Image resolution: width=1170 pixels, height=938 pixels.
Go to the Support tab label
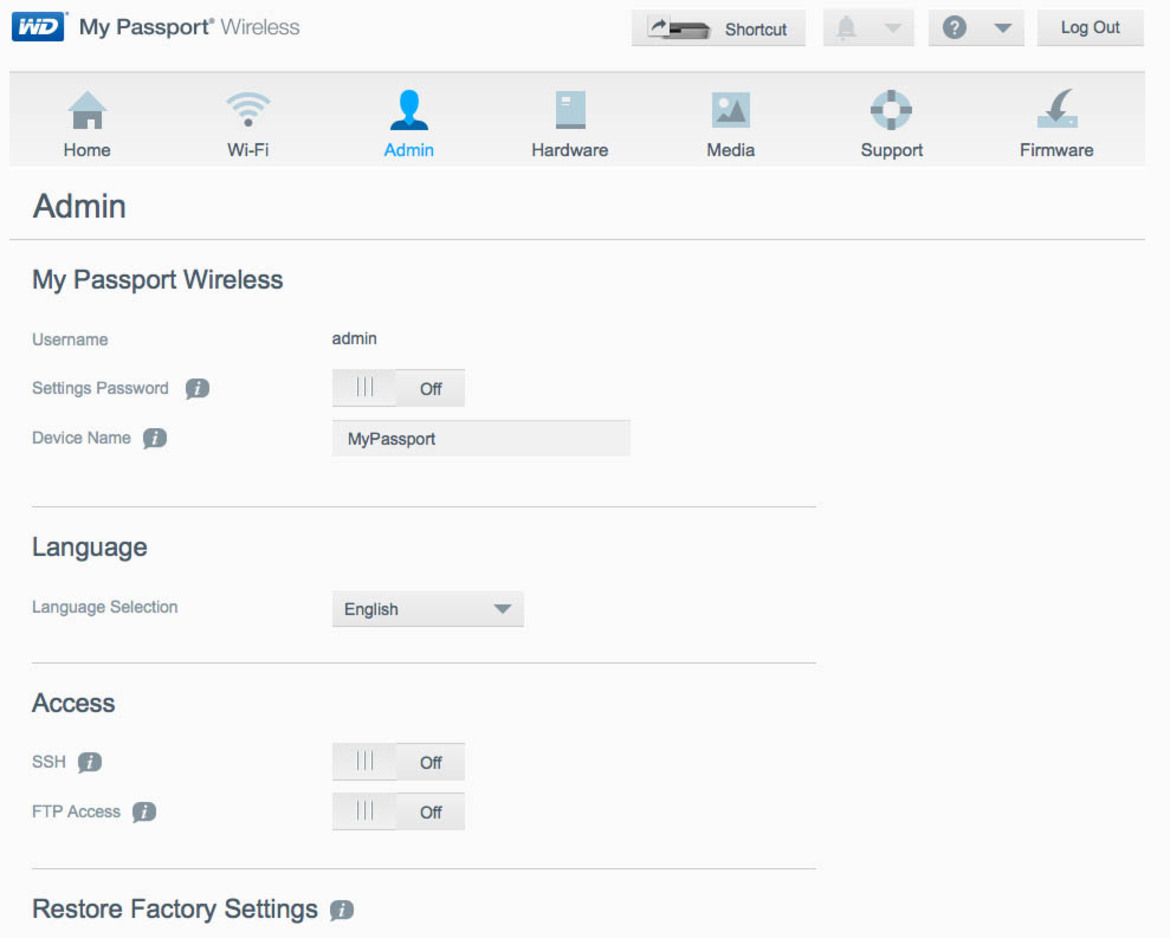[x=892, y=150]
